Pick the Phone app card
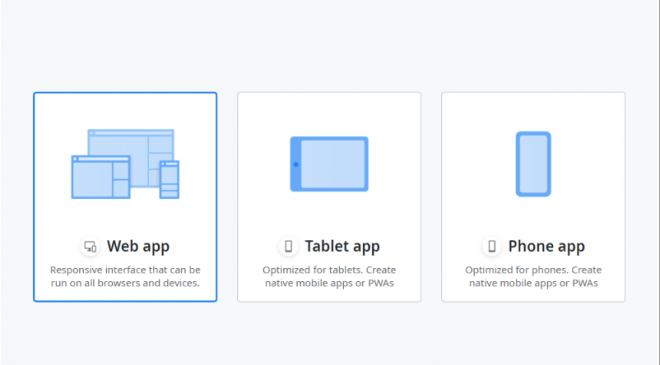The image size is (660, 365). (x=533, y=197)
